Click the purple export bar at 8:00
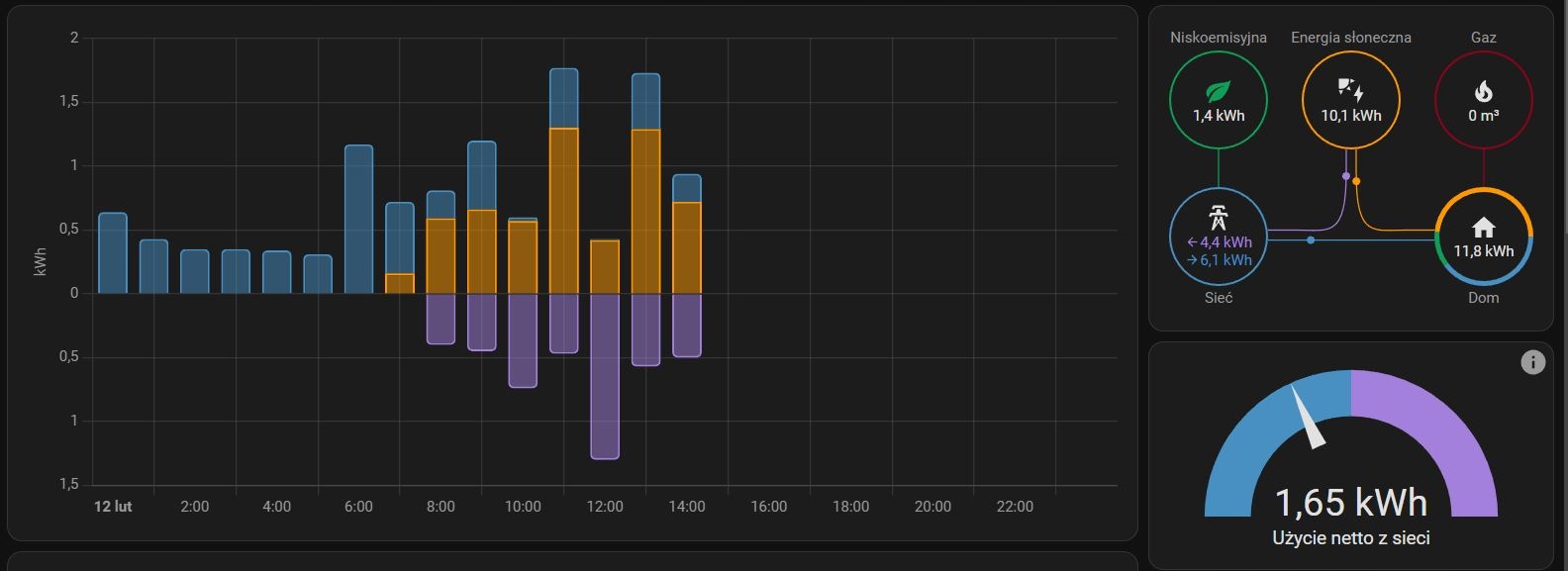 click(441, 319)
